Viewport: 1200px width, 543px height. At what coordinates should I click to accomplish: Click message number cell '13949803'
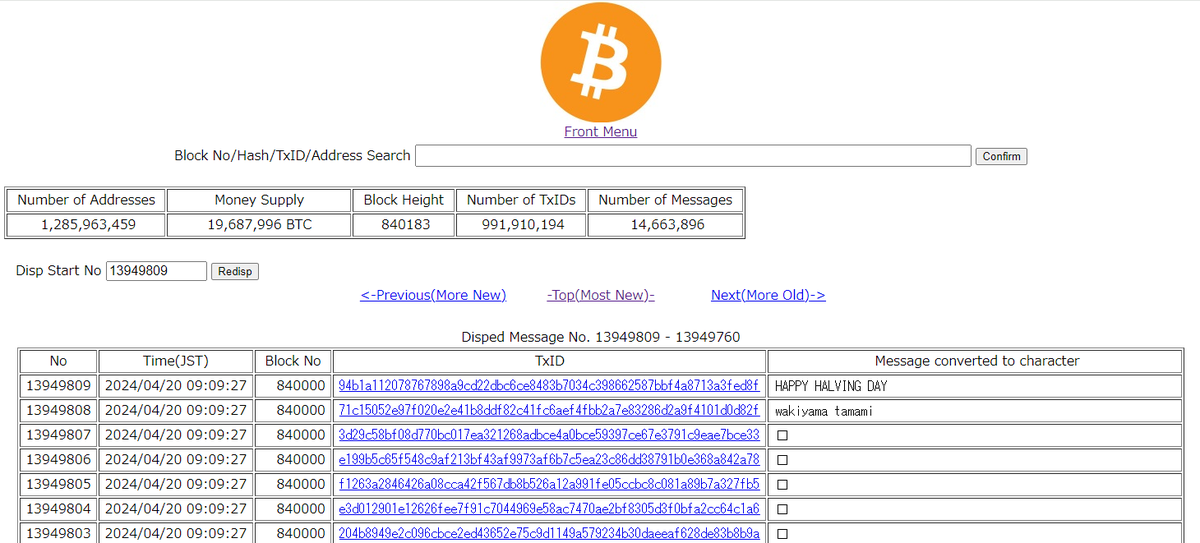(x=58, y=533)
